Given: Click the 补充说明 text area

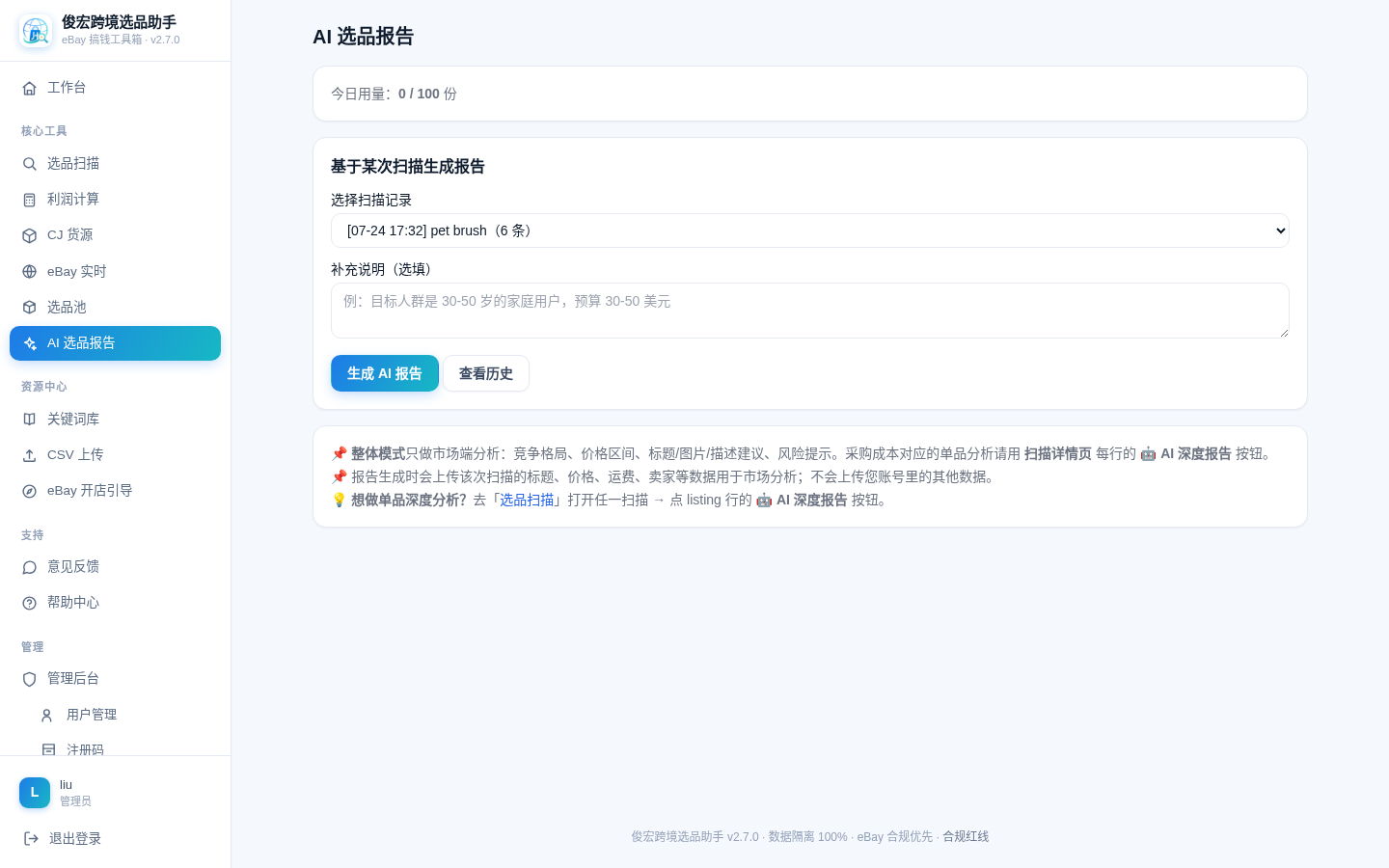Looking at the screenshot, I should pos(810,311).
